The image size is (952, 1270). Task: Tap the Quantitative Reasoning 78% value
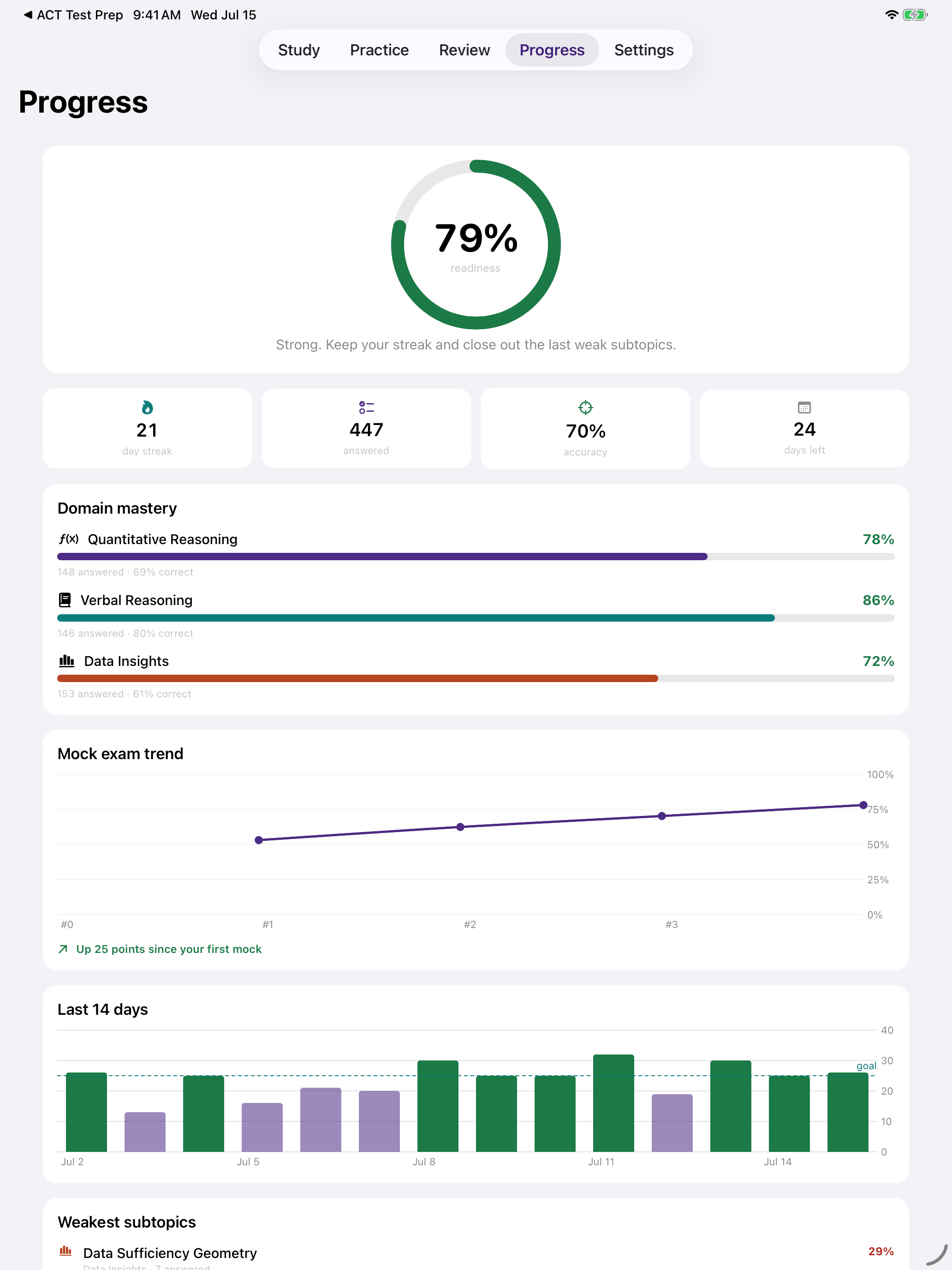tap(879, 539)
